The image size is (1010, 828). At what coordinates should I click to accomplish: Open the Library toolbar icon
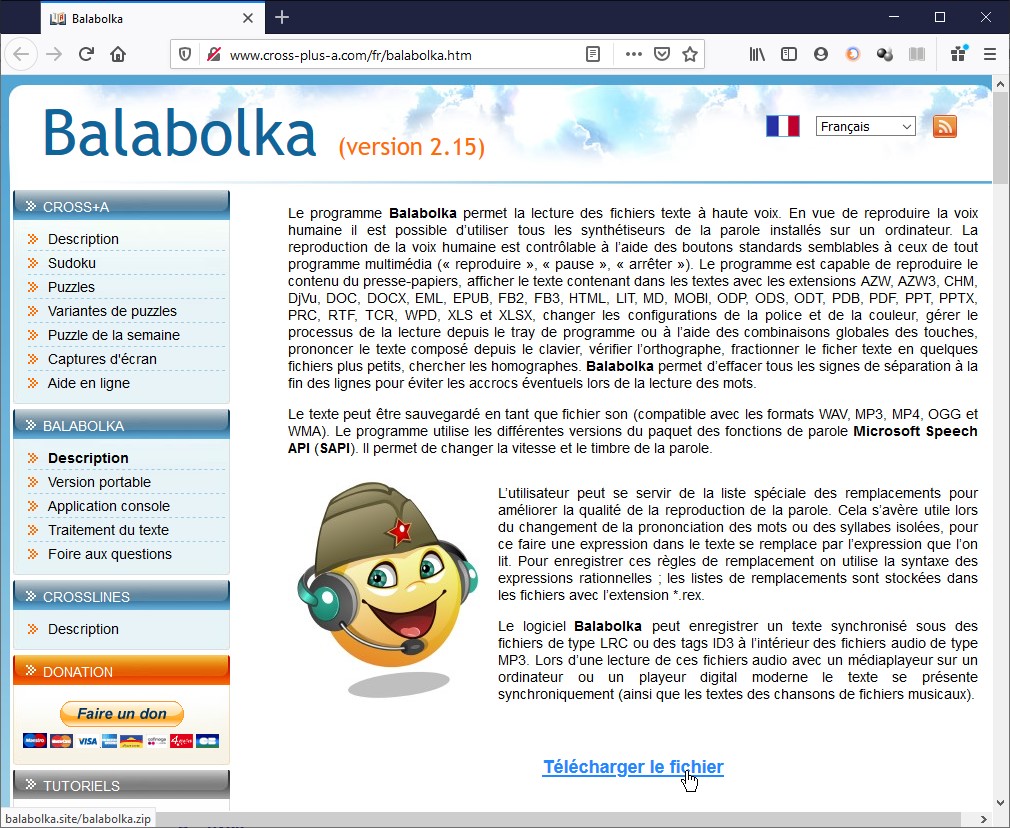(757, 54)
